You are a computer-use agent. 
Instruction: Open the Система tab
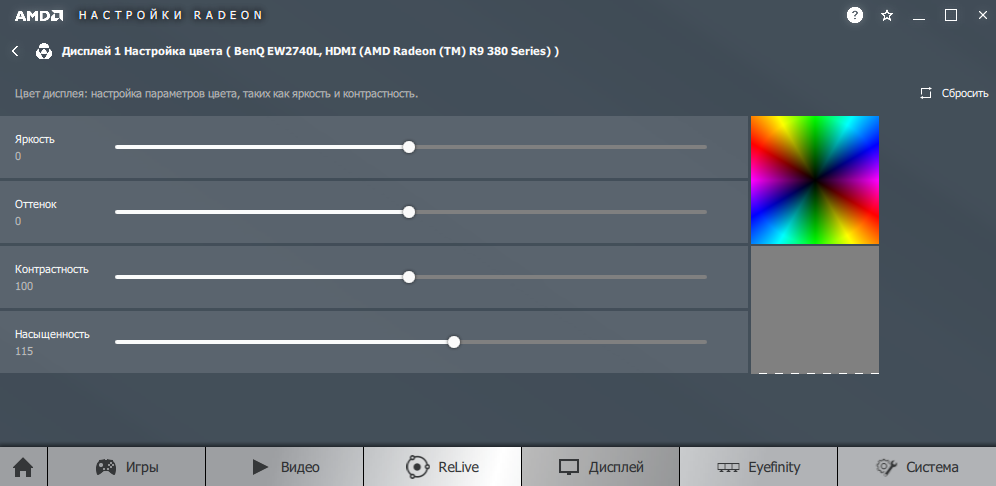coord(916,467)
